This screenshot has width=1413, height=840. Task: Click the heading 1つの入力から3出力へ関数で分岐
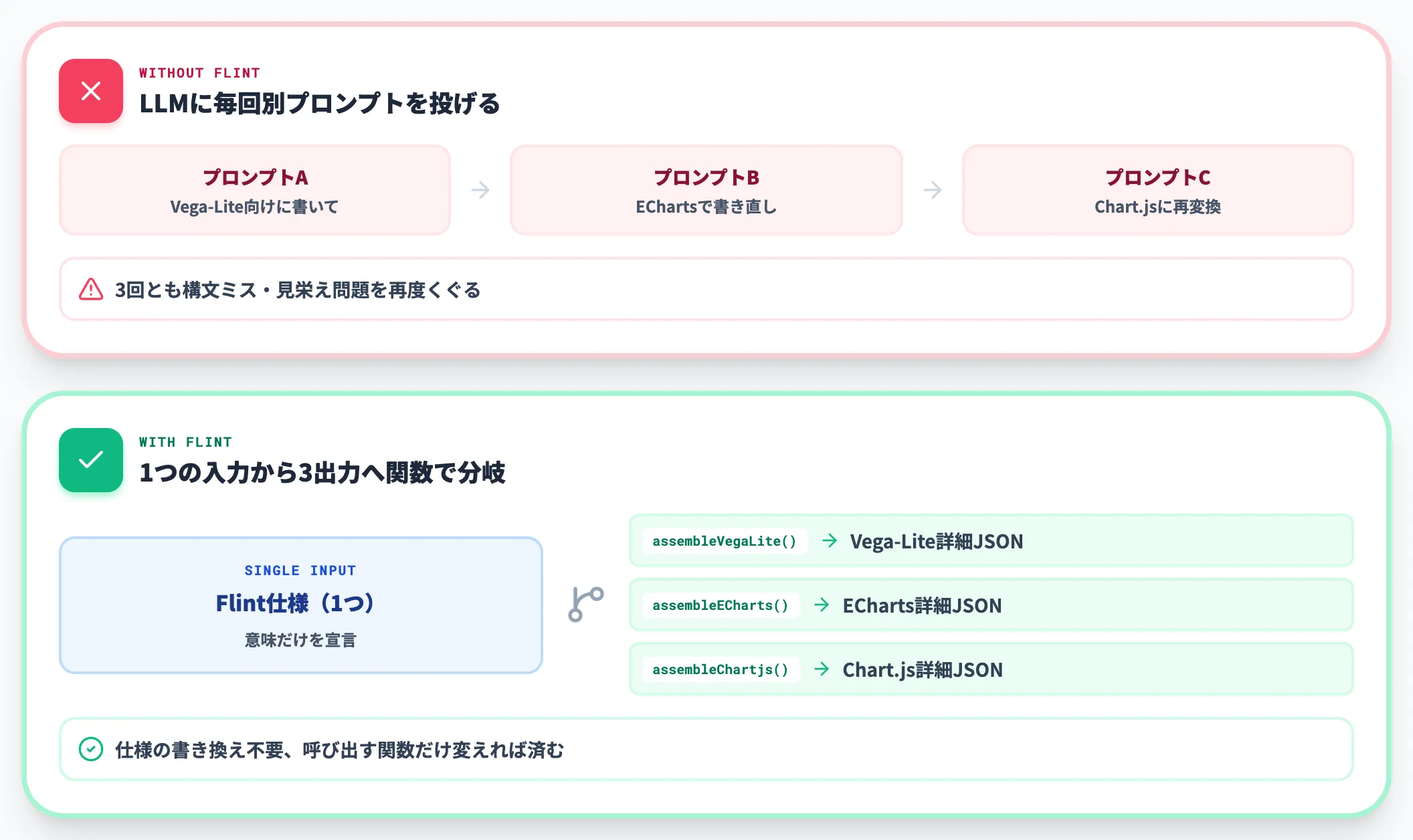(322, 473)
